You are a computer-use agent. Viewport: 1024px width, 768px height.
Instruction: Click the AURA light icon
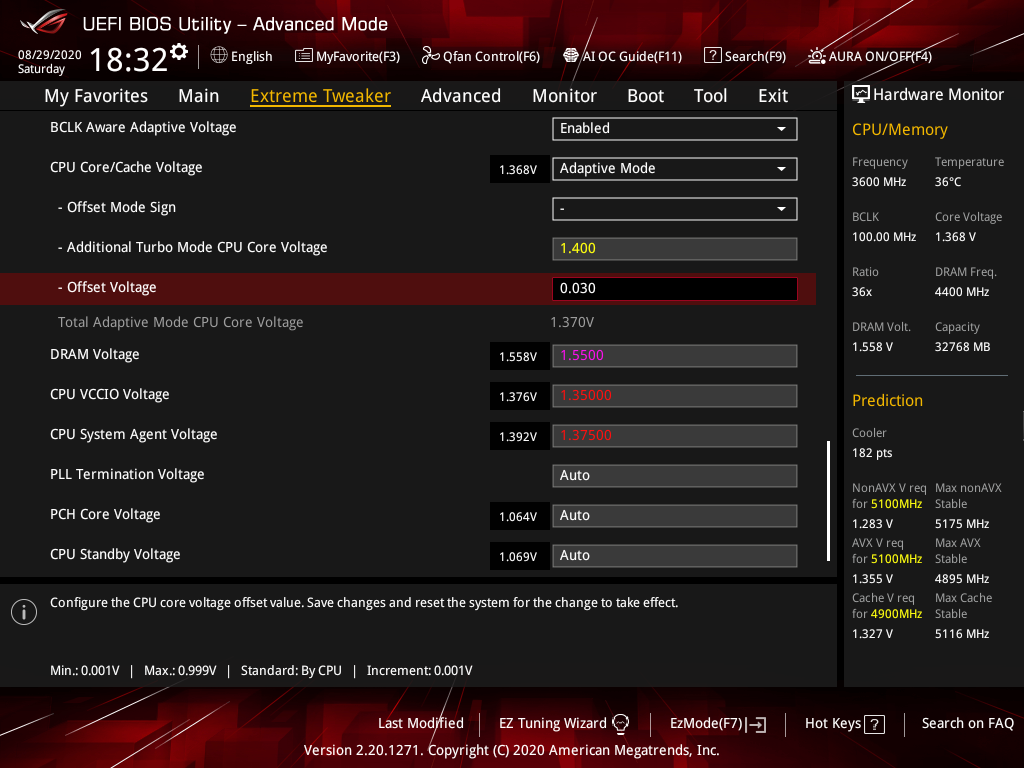click(816, 56)
